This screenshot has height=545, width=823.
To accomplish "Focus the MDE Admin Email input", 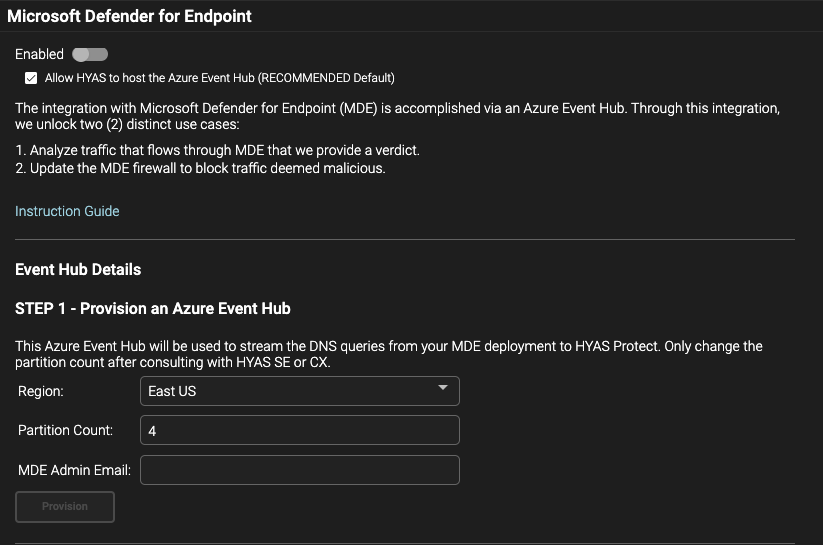I will 300,470.
